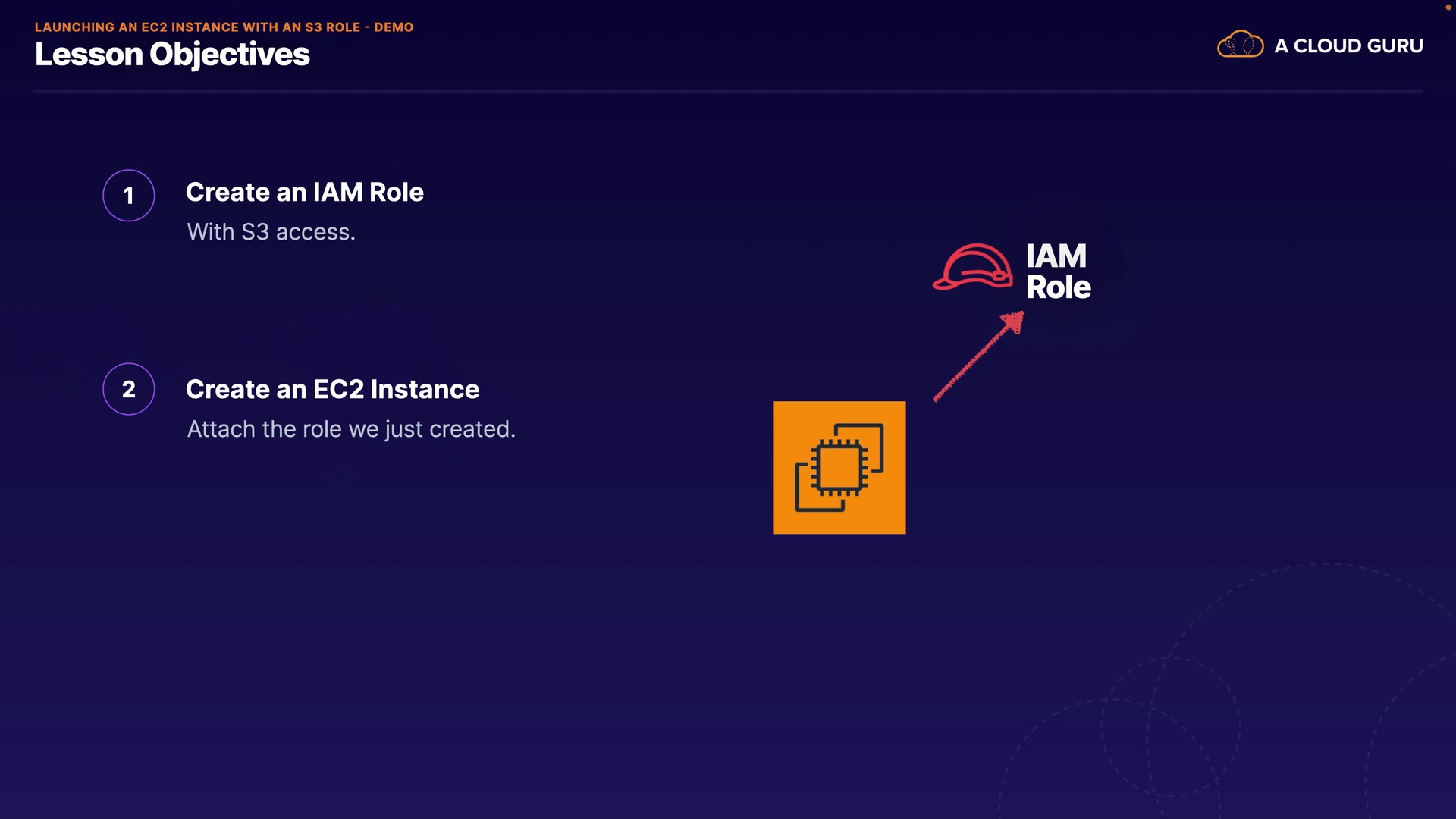Viewport: 1456px width, 819px height.
Task: Select the Create an EC2 Instance heading
Action: pos(332,390)
